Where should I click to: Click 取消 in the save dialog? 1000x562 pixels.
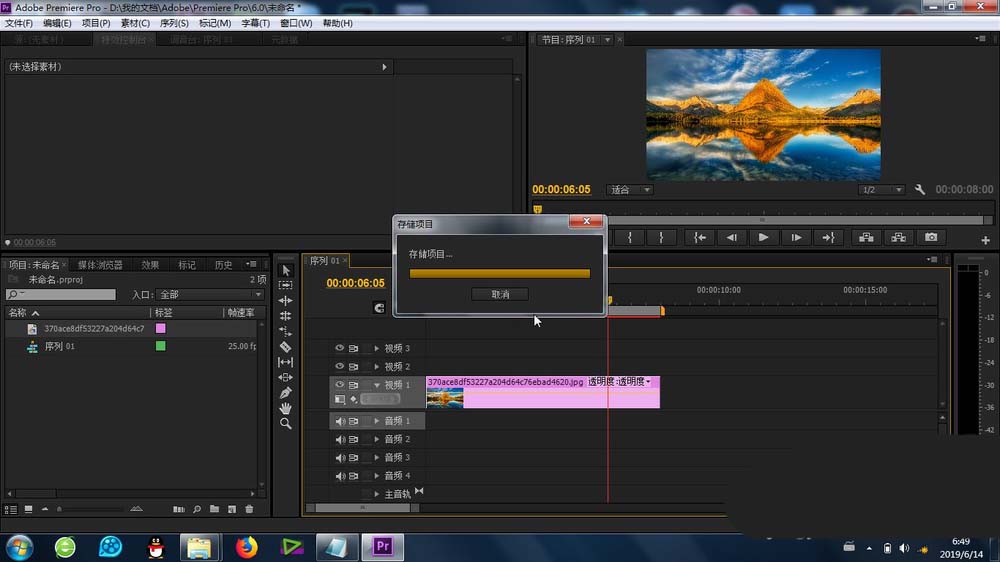click(x=500, y=294)
